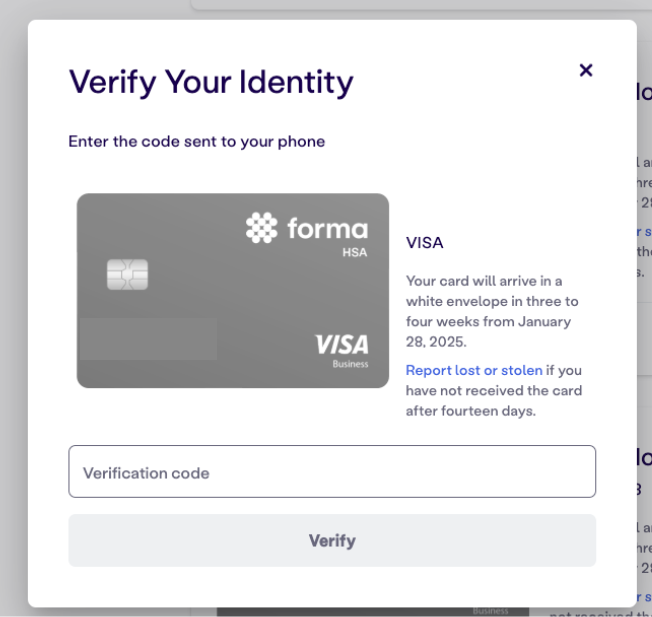Viewport: 652px width, 617px height.
Task: Focus the Verification code field
Action: pos(332,471)
